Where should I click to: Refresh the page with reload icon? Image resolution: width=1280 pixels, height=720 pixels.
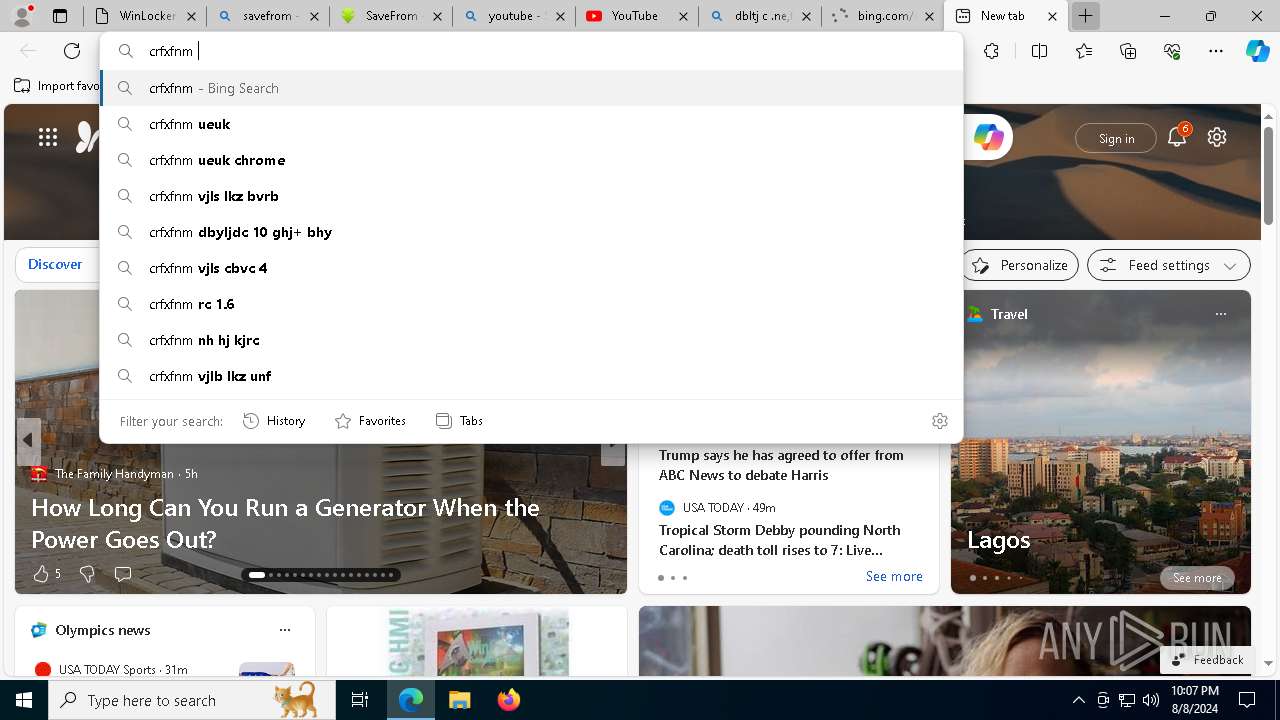click(72, 51)
